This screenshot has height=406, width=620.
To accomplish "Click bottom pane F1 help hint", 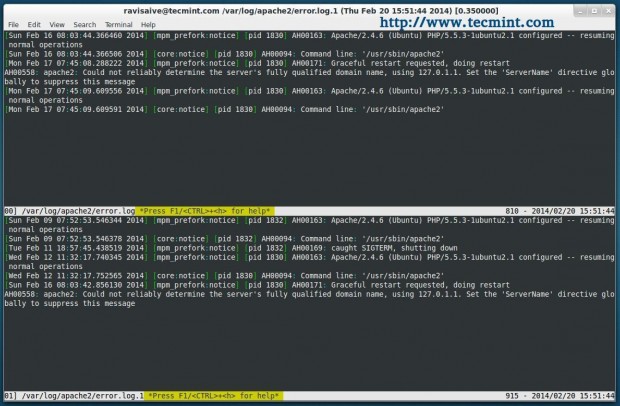I will pos(214,396).
